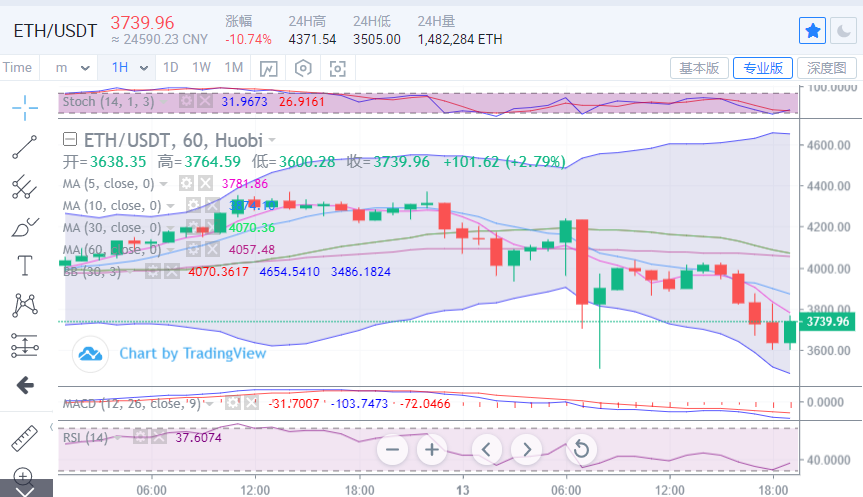
Task: Select the ruler measure tool
Action: pyautogui.click(x=25, y=439)
